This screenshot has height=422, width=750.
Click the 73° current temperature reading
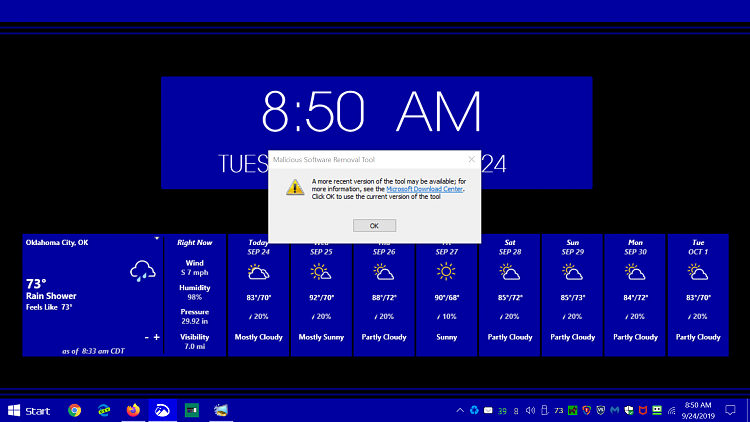point(36,284)
